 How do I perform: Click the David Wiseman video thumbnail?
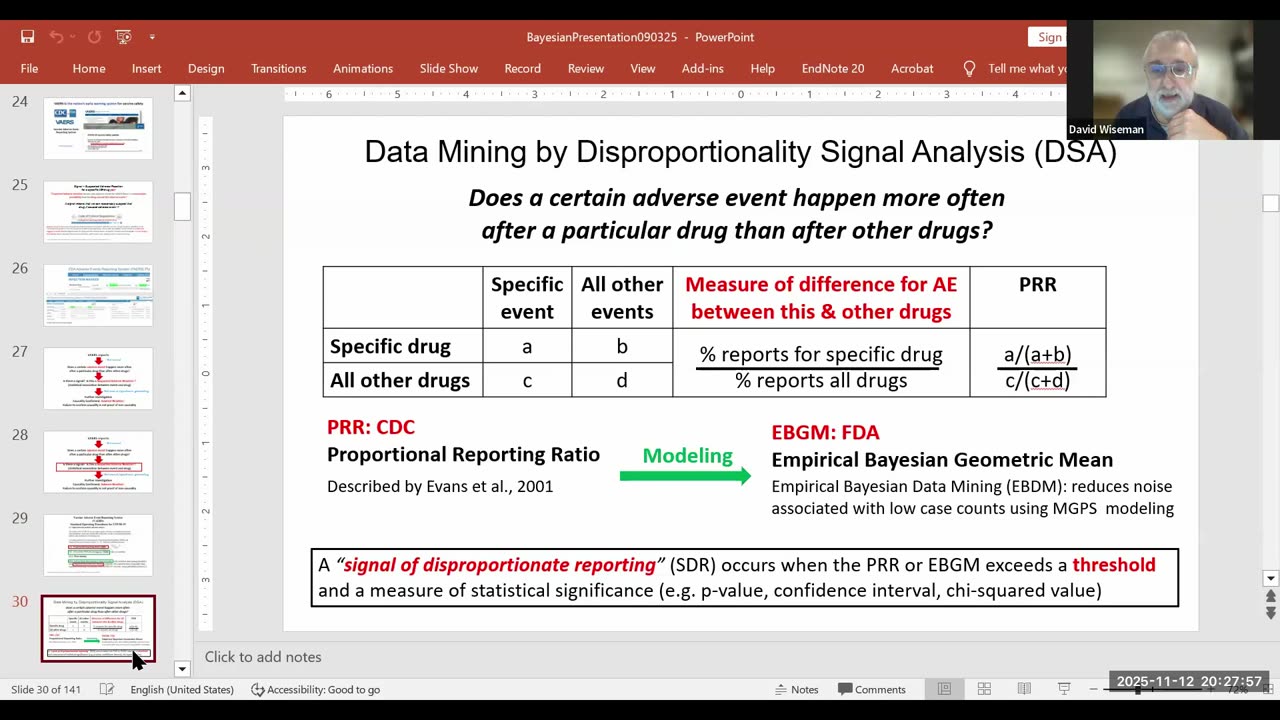(1159, 79)
